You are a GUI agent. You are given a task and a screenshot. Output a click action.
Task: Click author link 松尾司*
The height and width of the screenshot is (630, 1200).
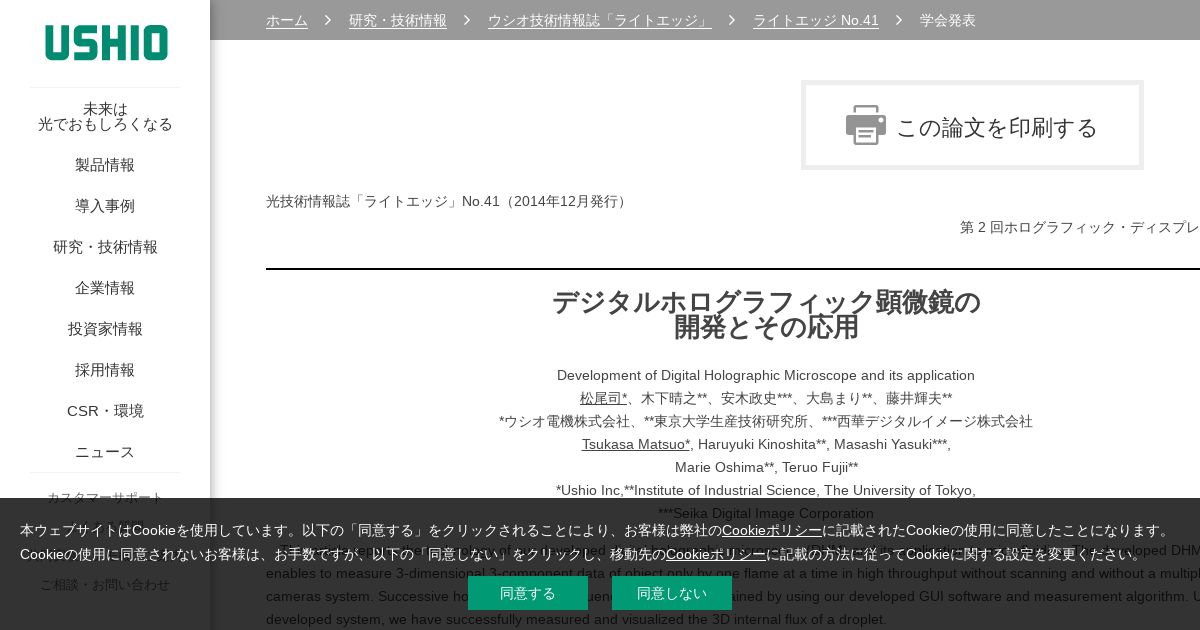[604, 398]
